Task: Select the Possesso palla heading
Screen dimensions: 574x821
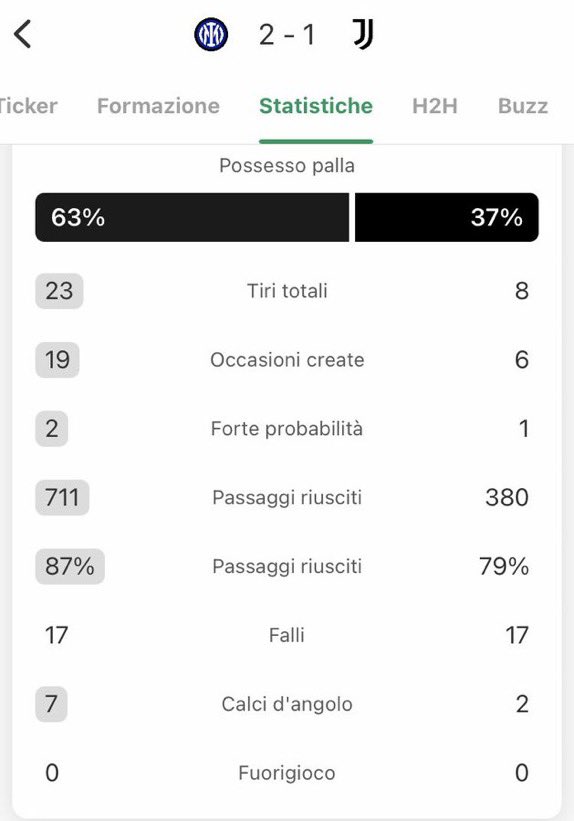Action: tap(287, 165)
